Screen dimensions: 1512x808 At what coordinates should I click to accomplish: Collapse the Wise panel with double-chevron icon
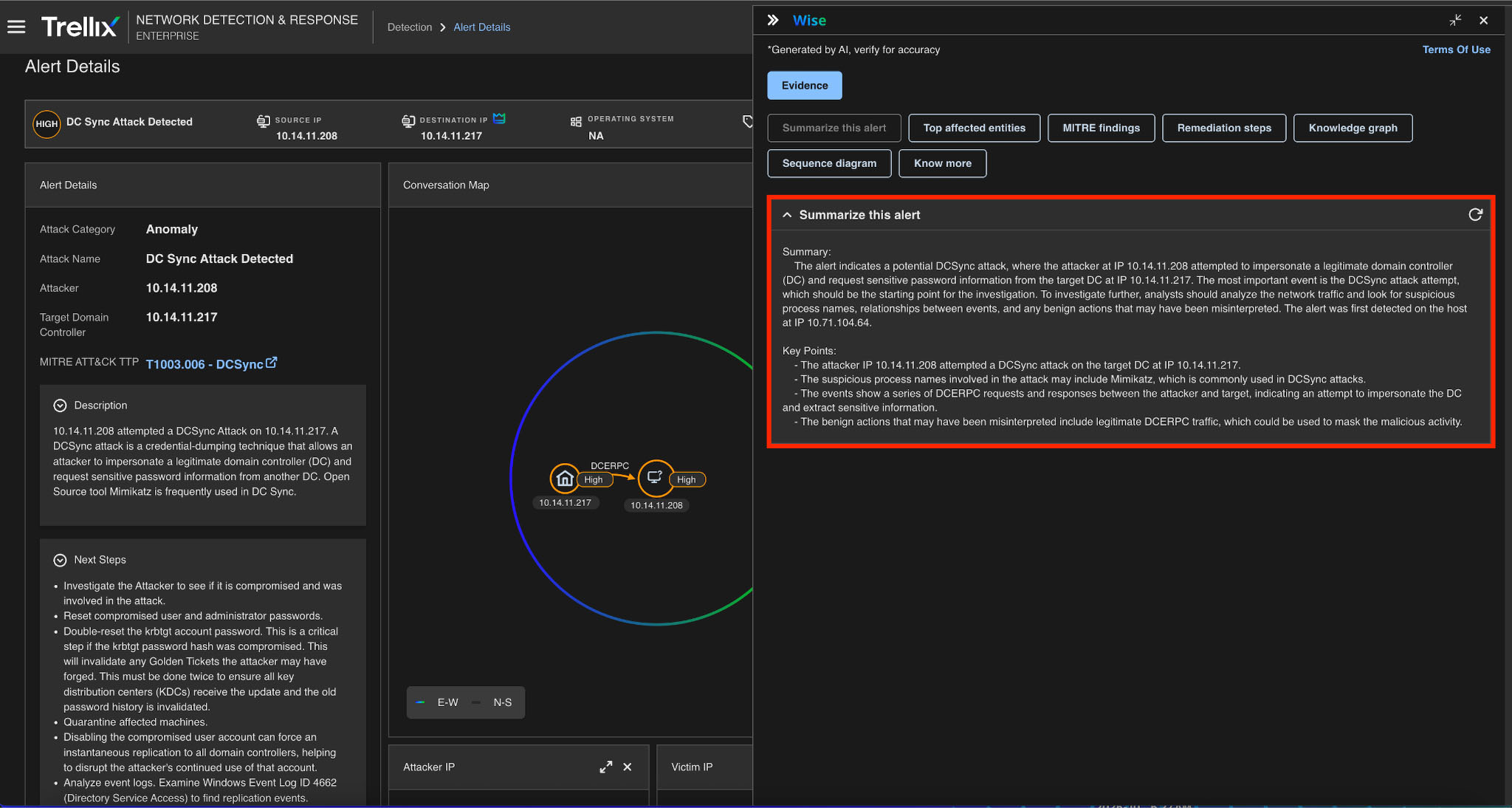773,20
